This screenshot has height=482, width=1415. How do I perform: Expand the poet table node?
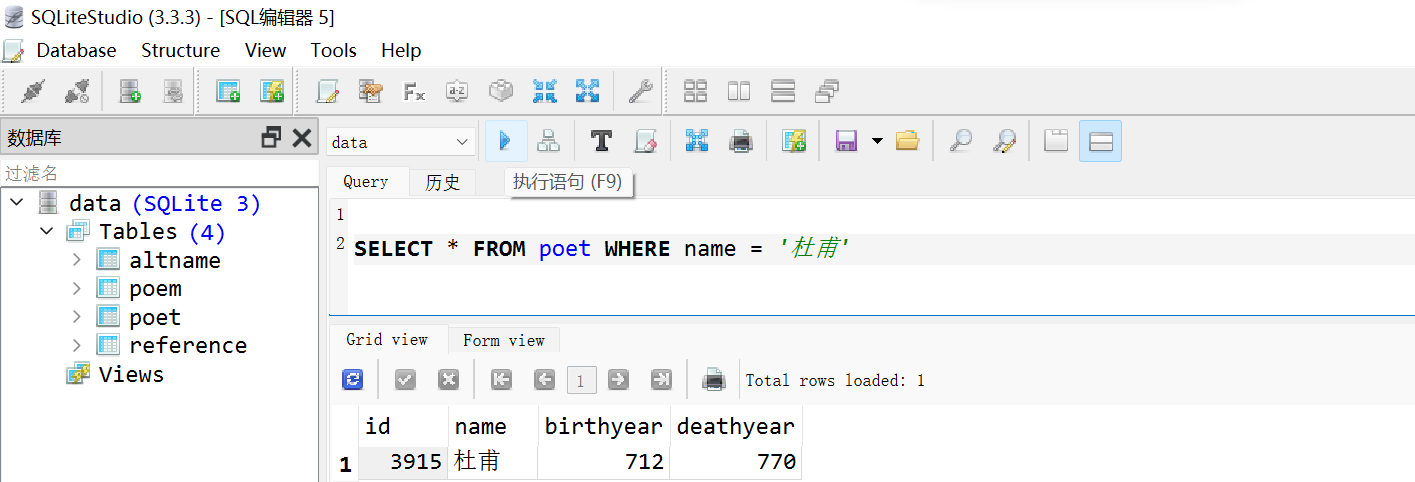tap(77, 317)
